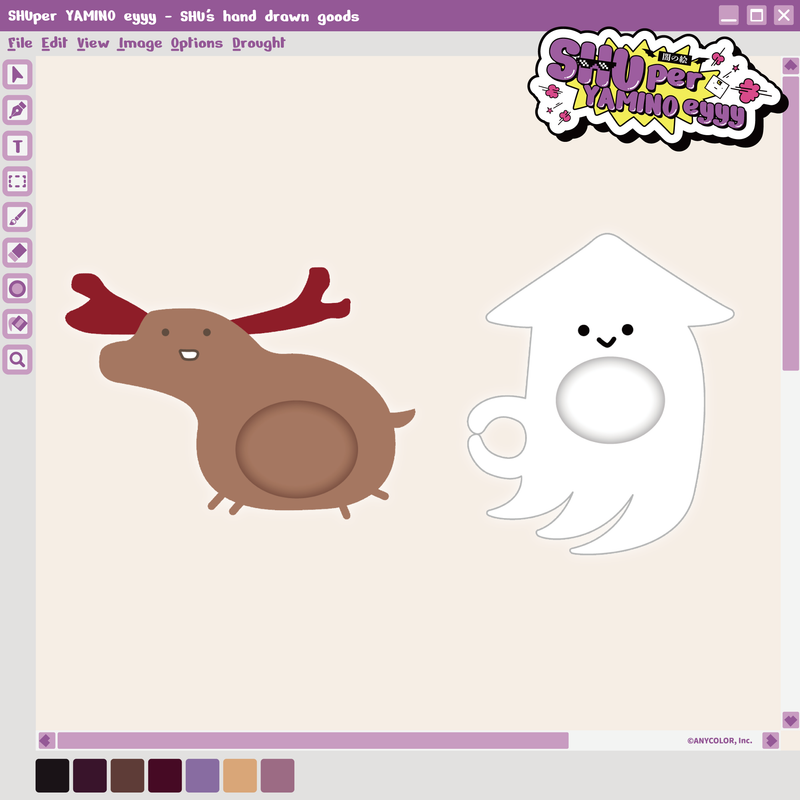Open the Drought menu
The height and width of the screenshot is (800, 800).
(258, 43)
